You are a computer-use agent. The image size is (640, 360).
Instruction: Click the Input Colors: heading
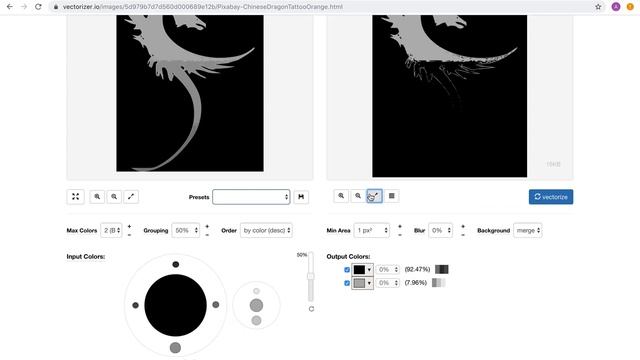click(x=86, y=256)
